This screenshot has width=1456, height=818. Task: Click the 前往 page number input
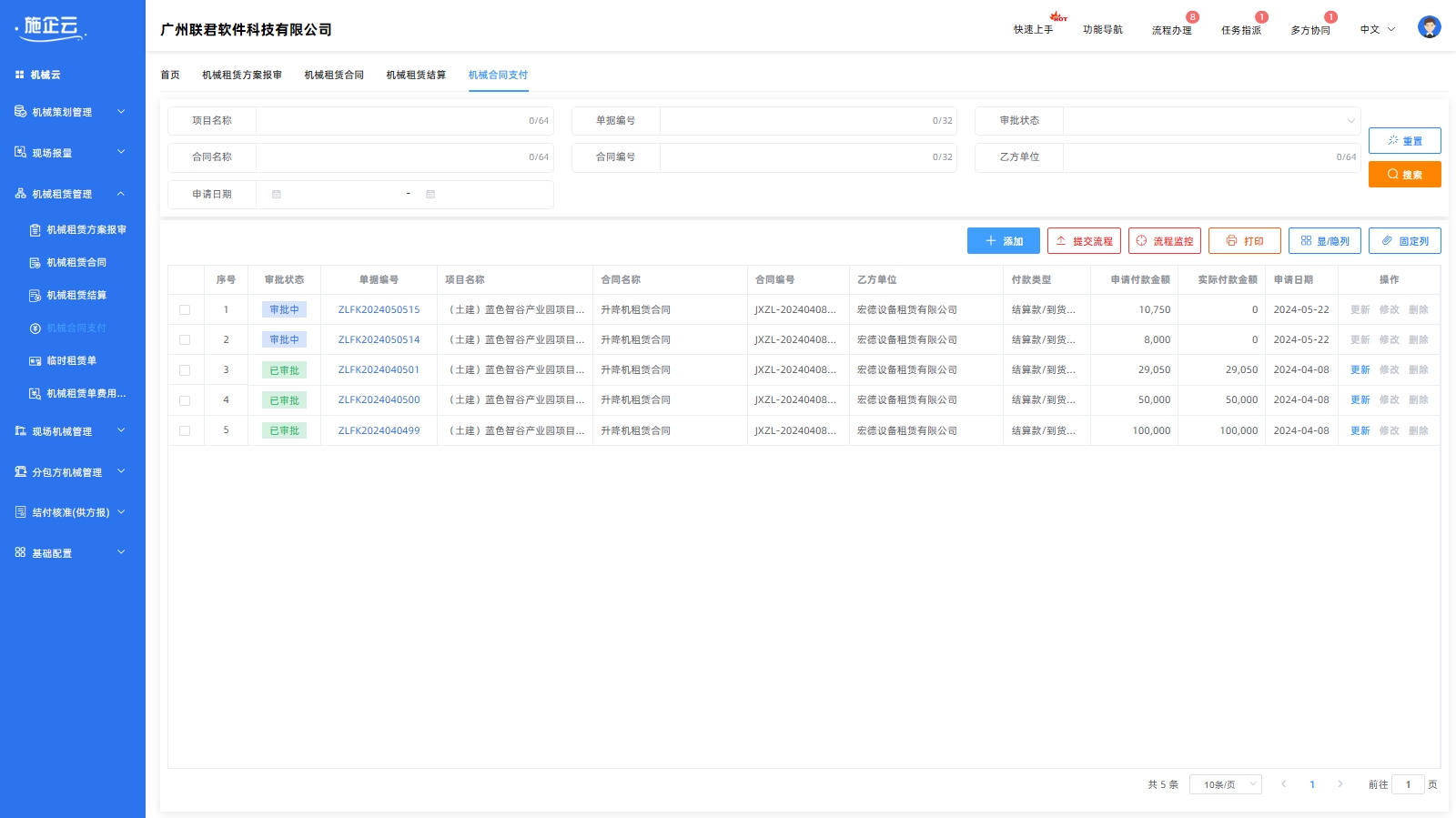pos(1408,784)
